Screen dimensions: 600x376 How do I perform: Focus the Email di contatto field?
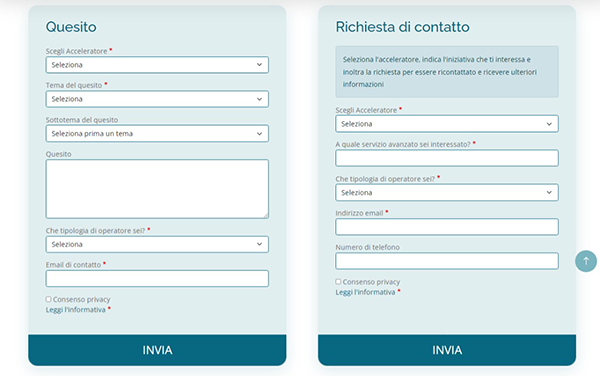[x=157, y=278]
